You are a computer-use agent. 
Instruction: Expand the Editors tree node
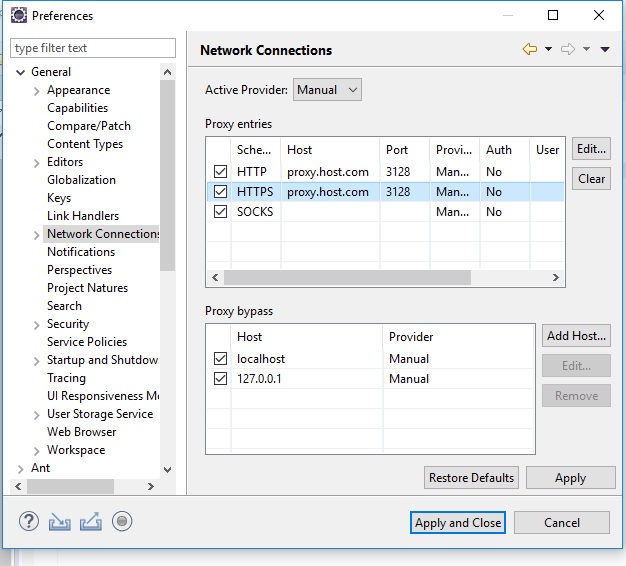(36, 163)
